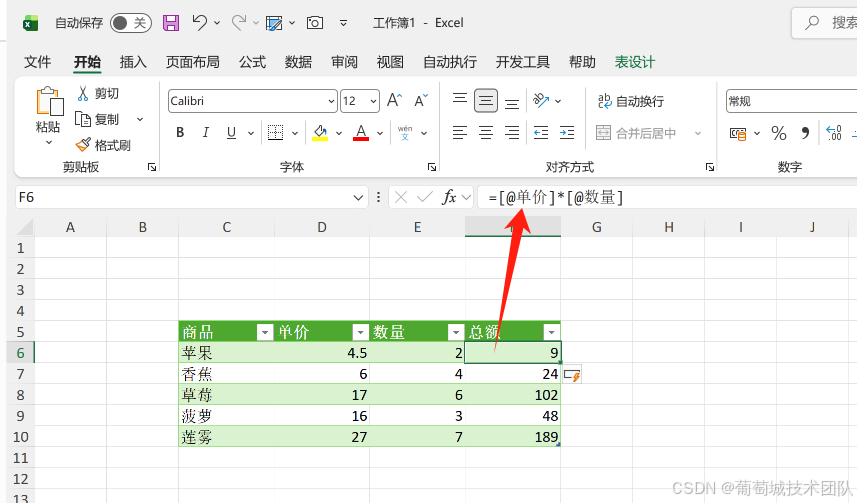857x503 pixels.
Task: Open the 文件 (File) tab
Action: 38,62
